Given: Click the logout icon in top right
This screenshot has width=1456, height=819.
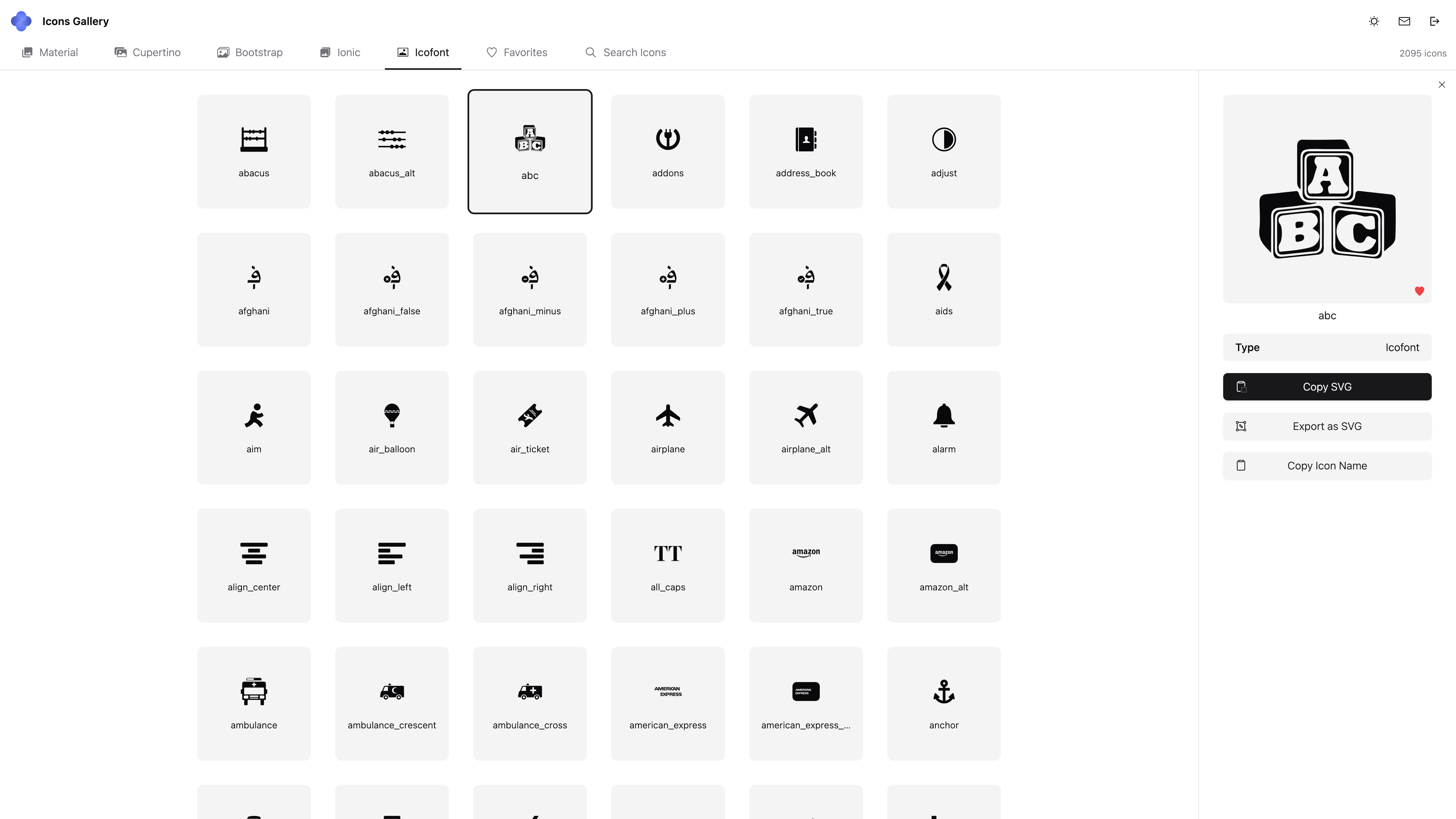Looking at the screenshot, I should (x=1434, y=21).
